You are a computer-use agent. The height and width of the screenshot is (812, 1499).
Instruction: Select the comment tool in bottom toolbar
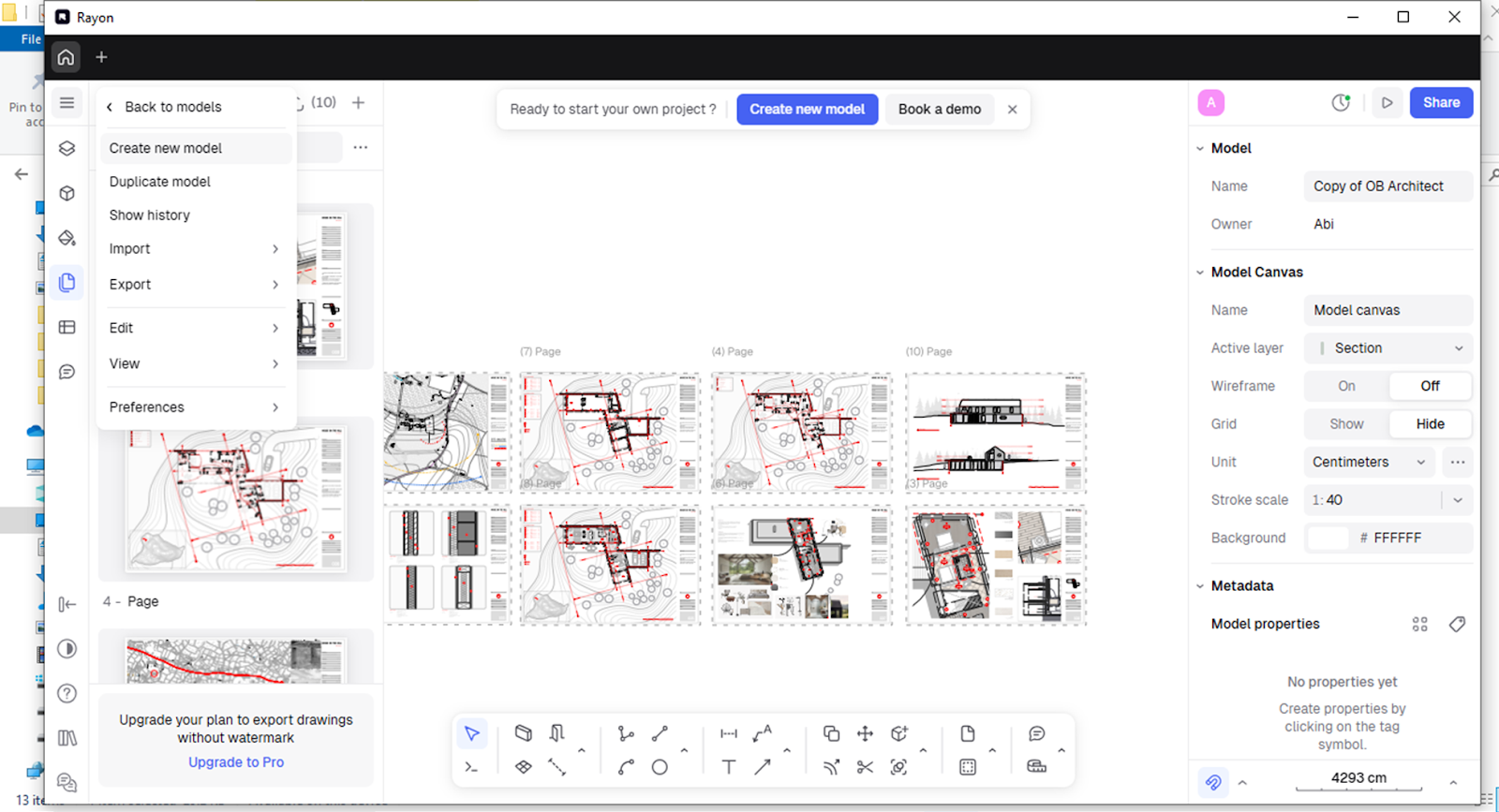(1037, 733)
